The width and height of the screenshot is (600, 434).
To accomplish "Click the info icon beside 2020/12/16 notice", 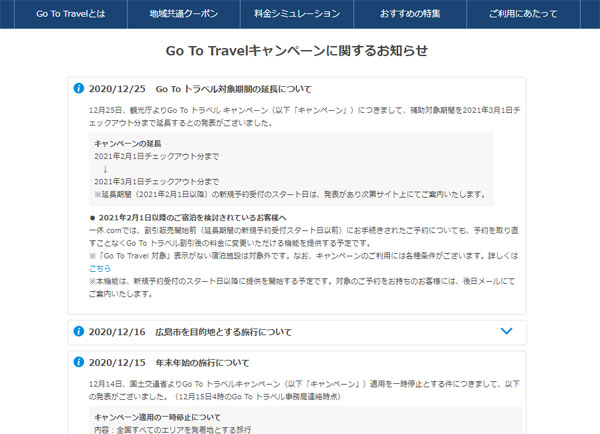I will click(x=78, y=331).
